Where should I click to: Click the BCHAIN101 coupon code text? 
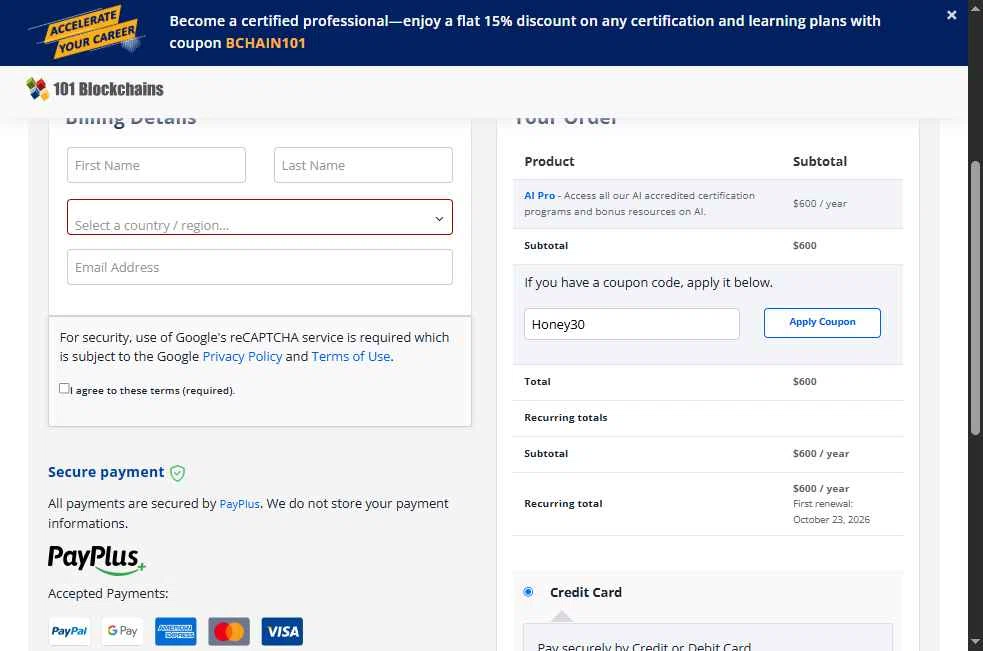coord(265,43)
